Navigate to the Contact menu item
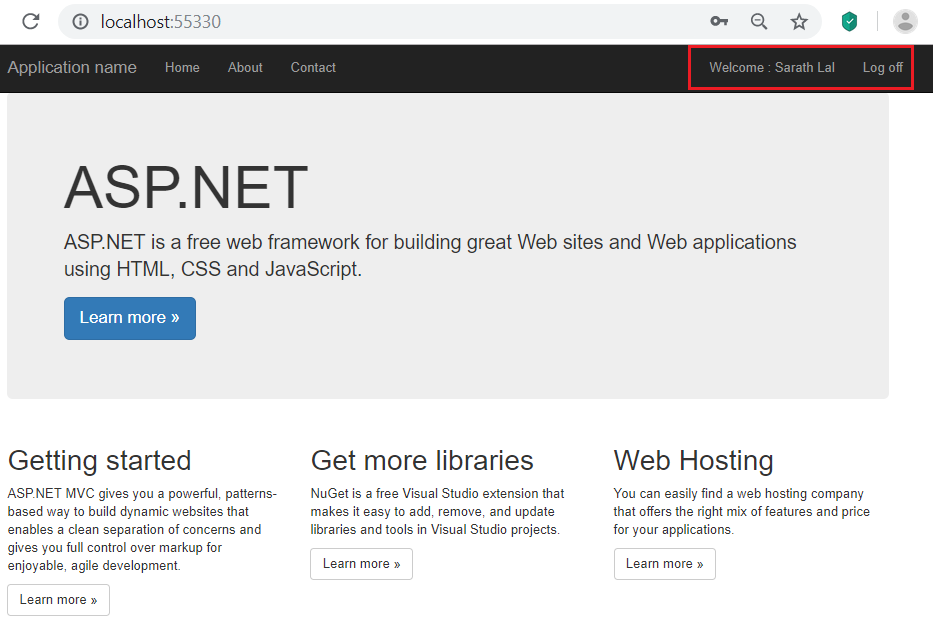Image resolution: width=933 pixels, height=632 pixels. [313, 67]
